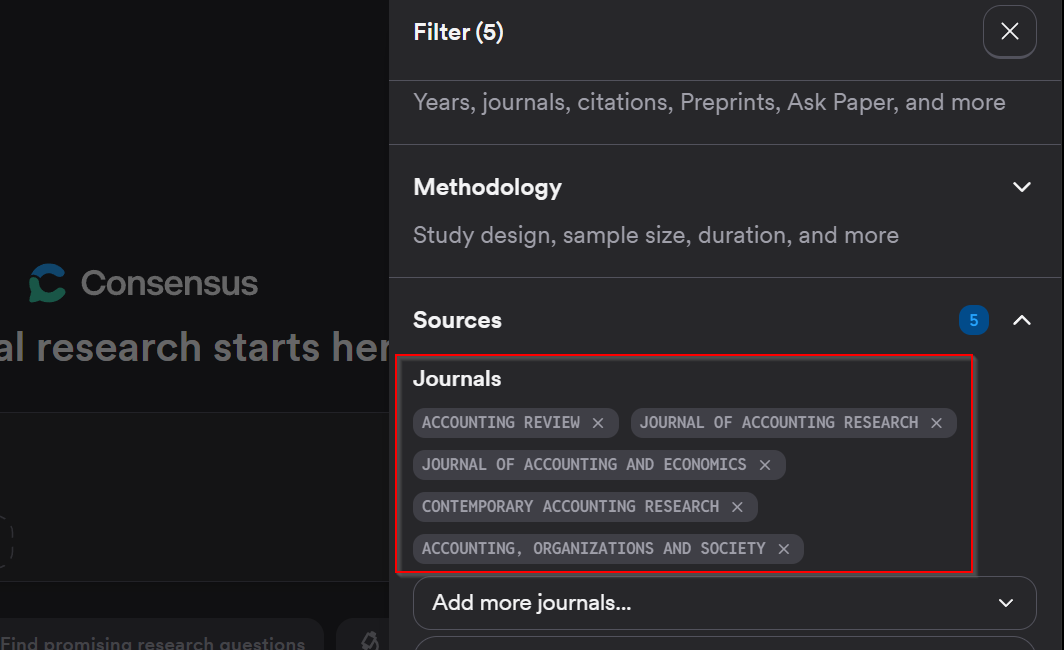The height and width of the screenshot is (650, 1064).
Task: Remove Journal of Accounting and Economics chip
Action: [x=765, y=465]
